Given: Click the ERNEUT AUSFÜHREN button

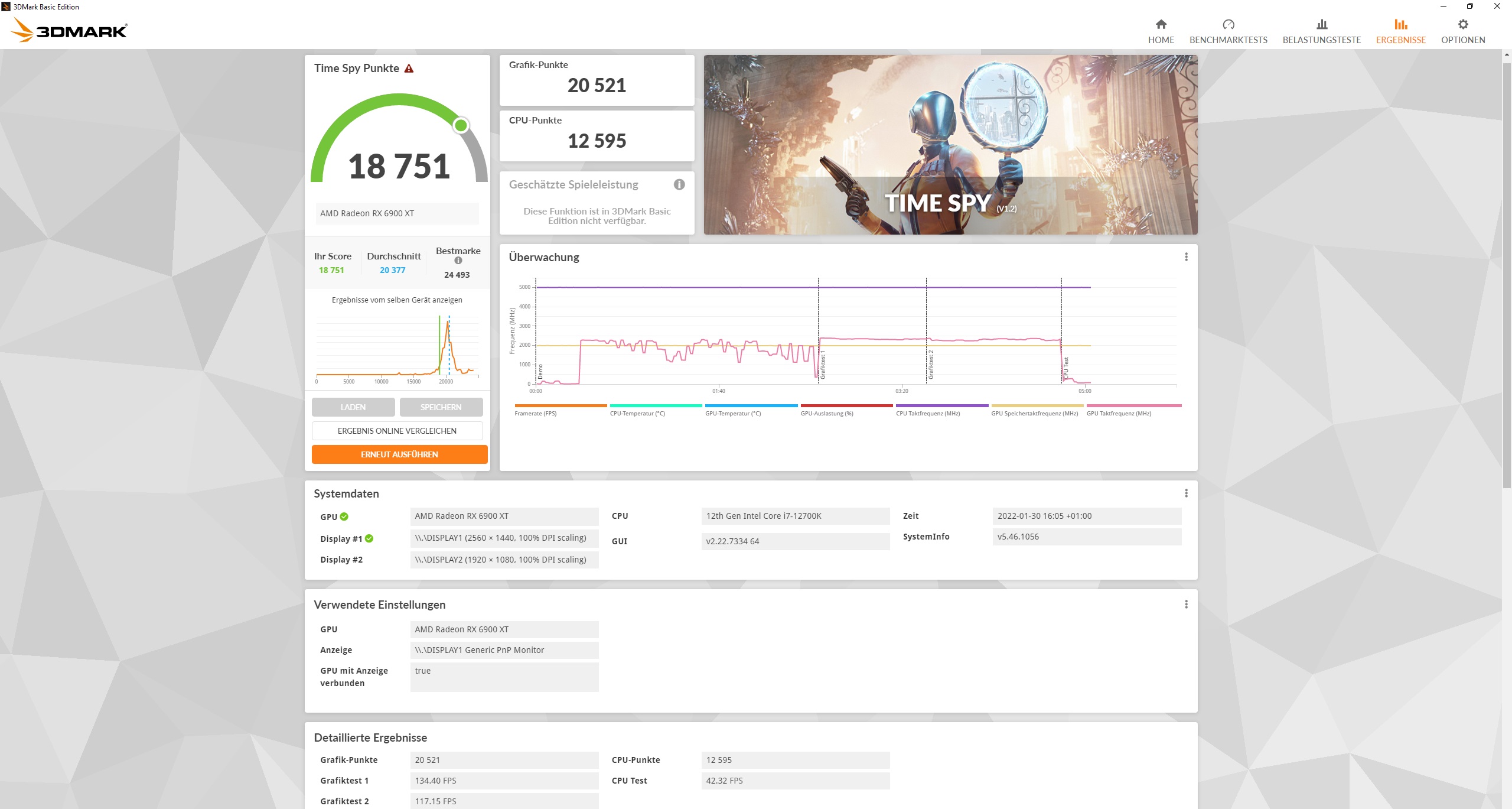Looking at the screenshot, I should point(399,454).
